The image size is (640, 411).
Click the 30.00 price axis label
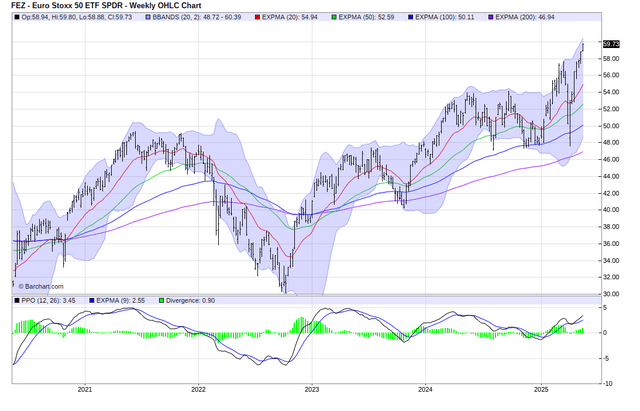611,294
